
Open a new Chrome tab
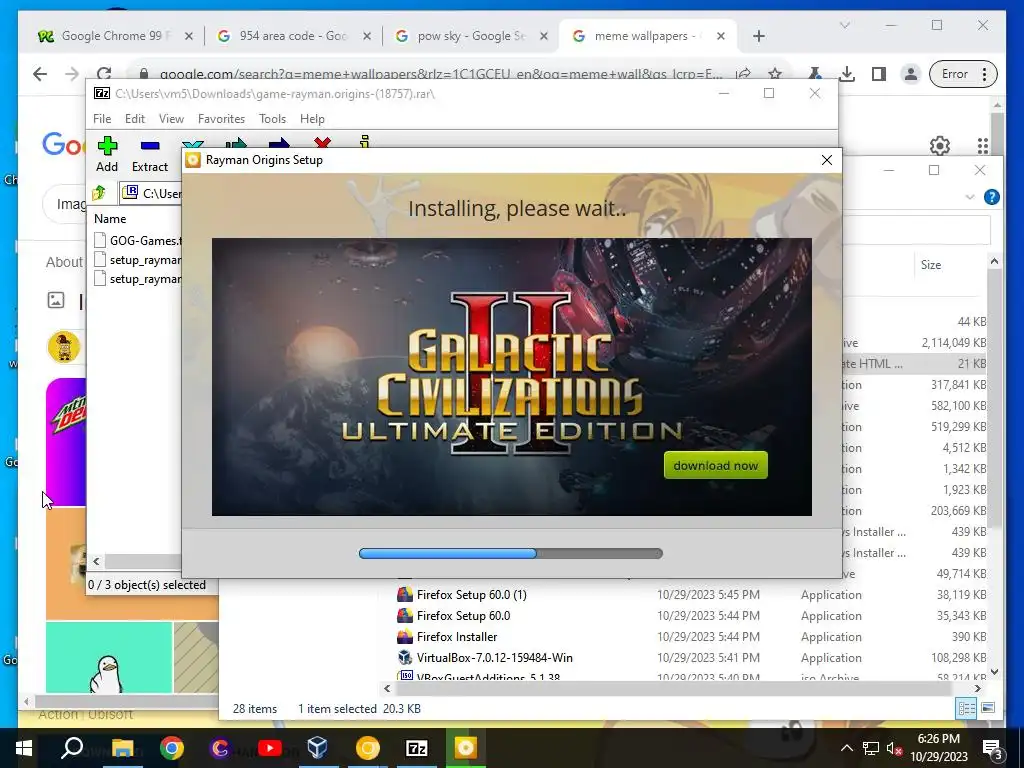(758, 37)
